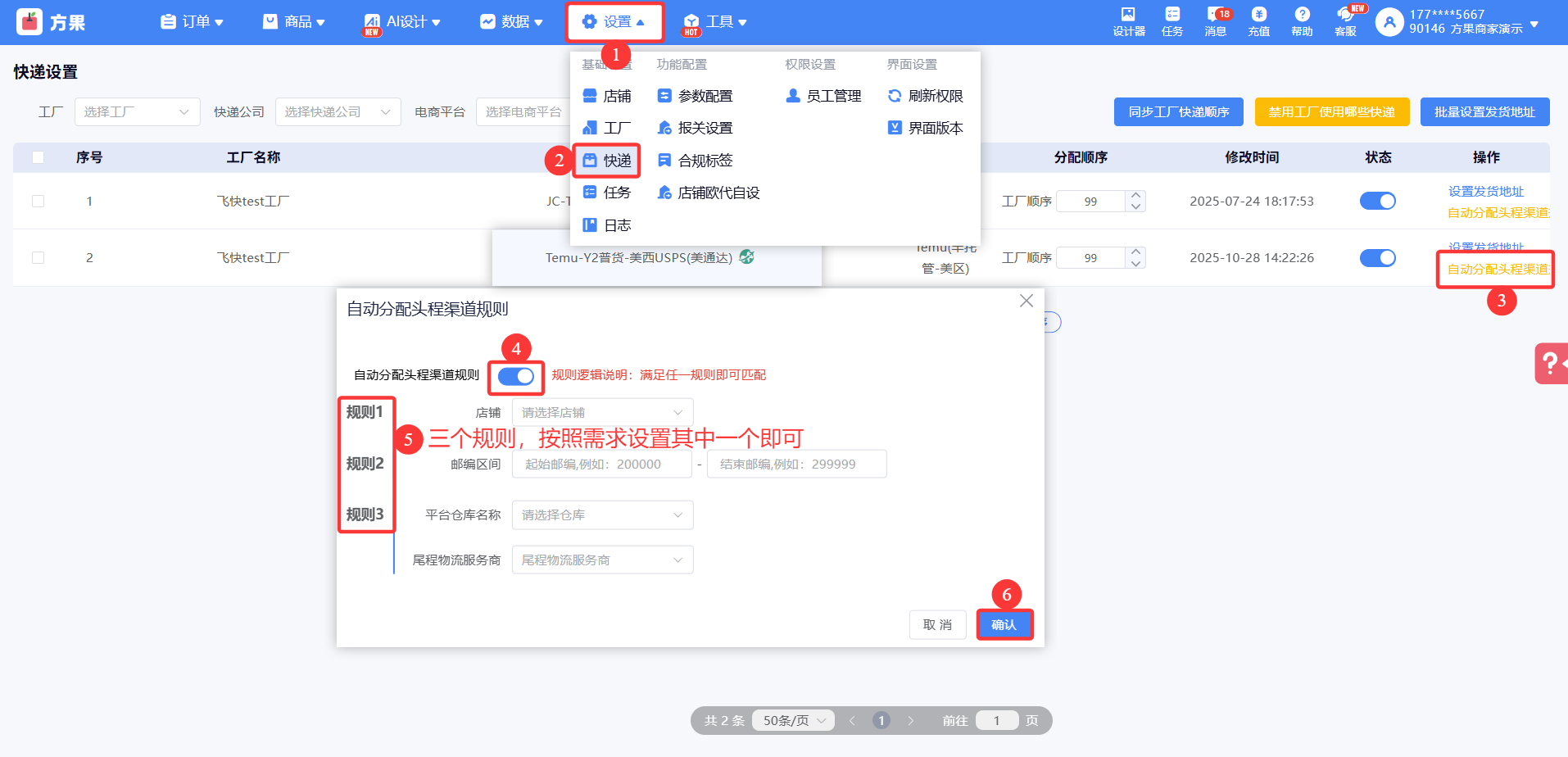
Task: Click 刷新权限 in settings menu
Action: [x=926, y=96]
